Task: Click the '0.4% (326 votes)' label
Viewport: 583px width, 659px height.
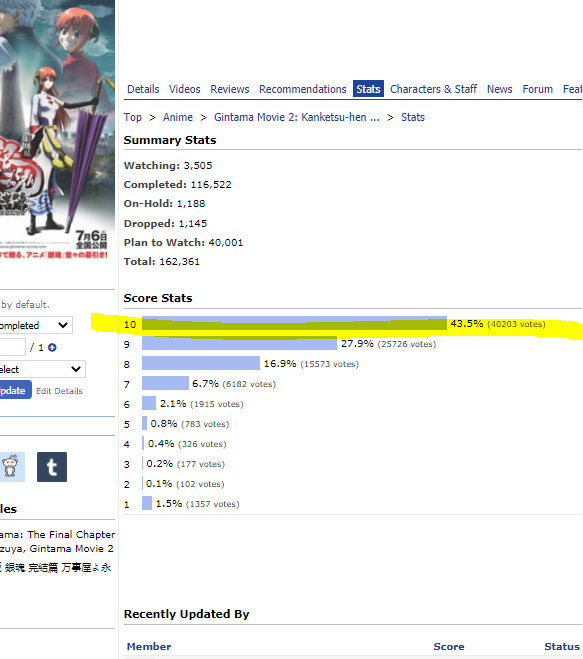Action: [187, 444]
